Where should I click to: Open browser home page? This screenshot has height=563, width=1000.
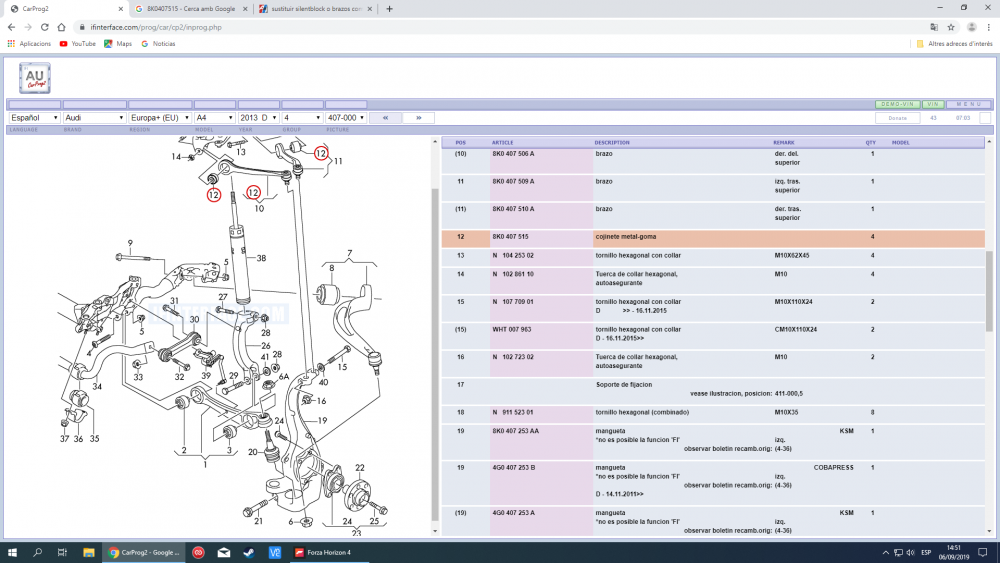pos(61,27)
